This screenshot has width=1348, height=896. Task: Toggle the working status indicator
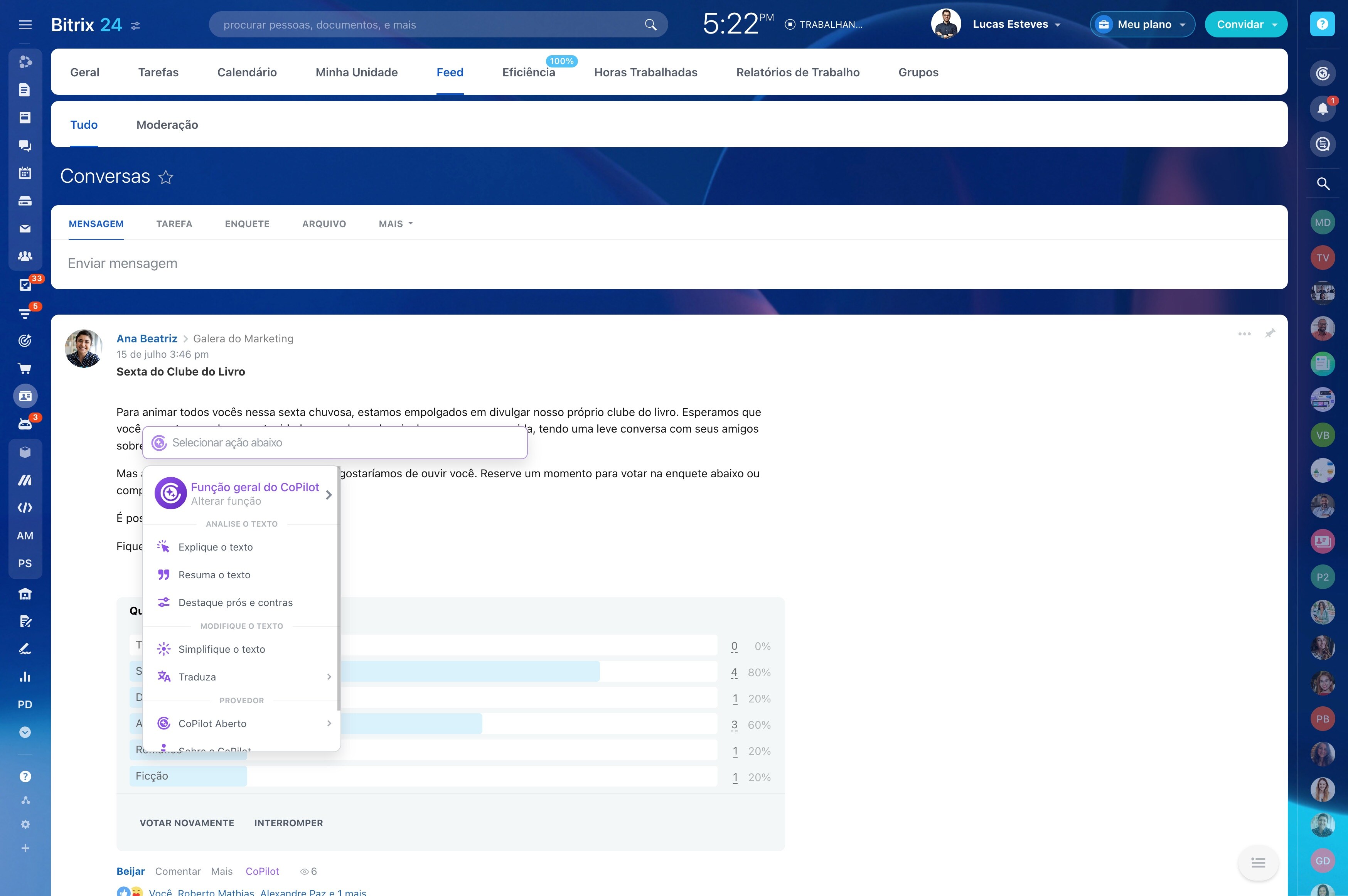(824, 25)
